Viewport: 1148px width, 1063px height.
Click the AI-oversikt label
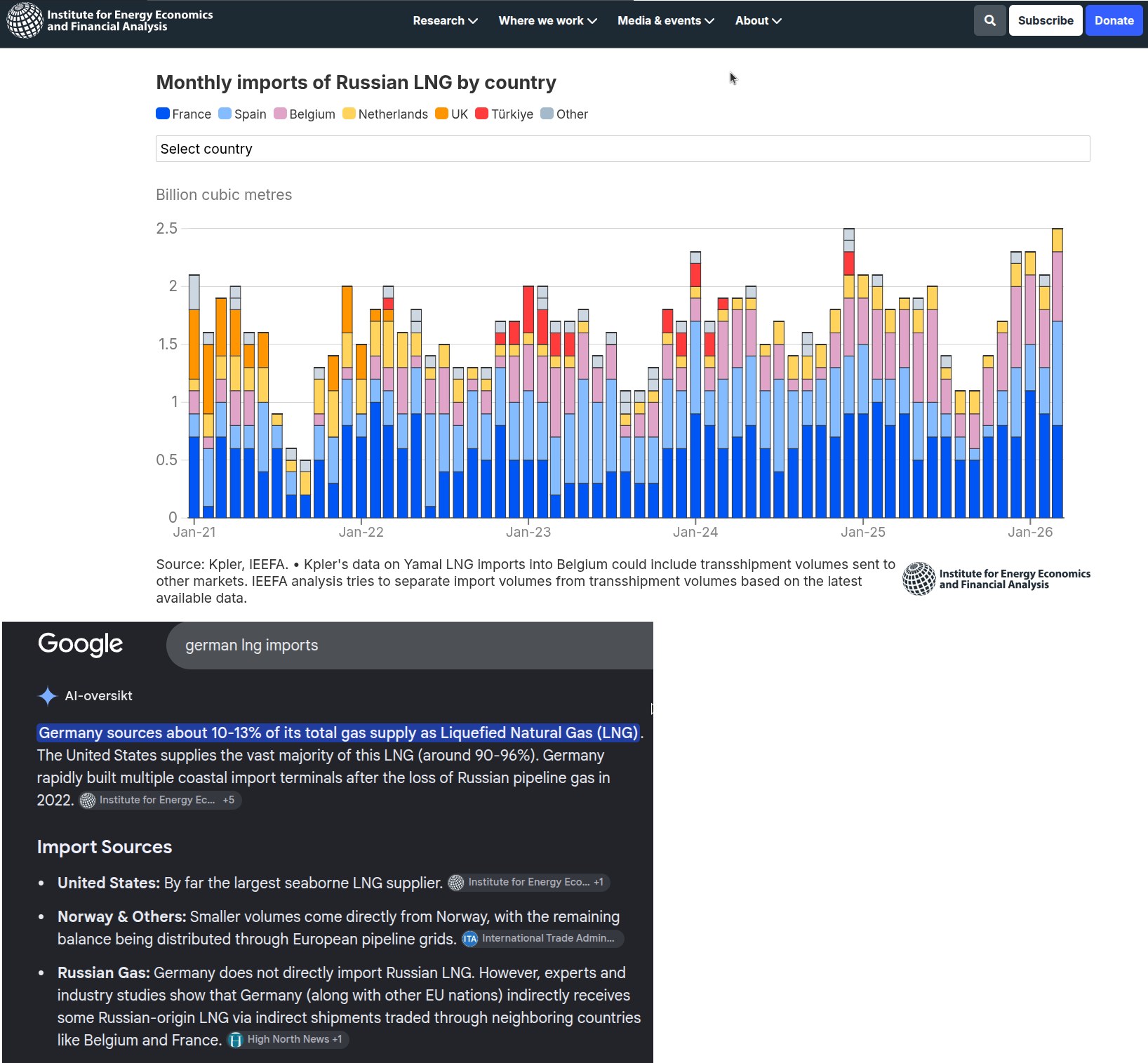click(98, 696)
